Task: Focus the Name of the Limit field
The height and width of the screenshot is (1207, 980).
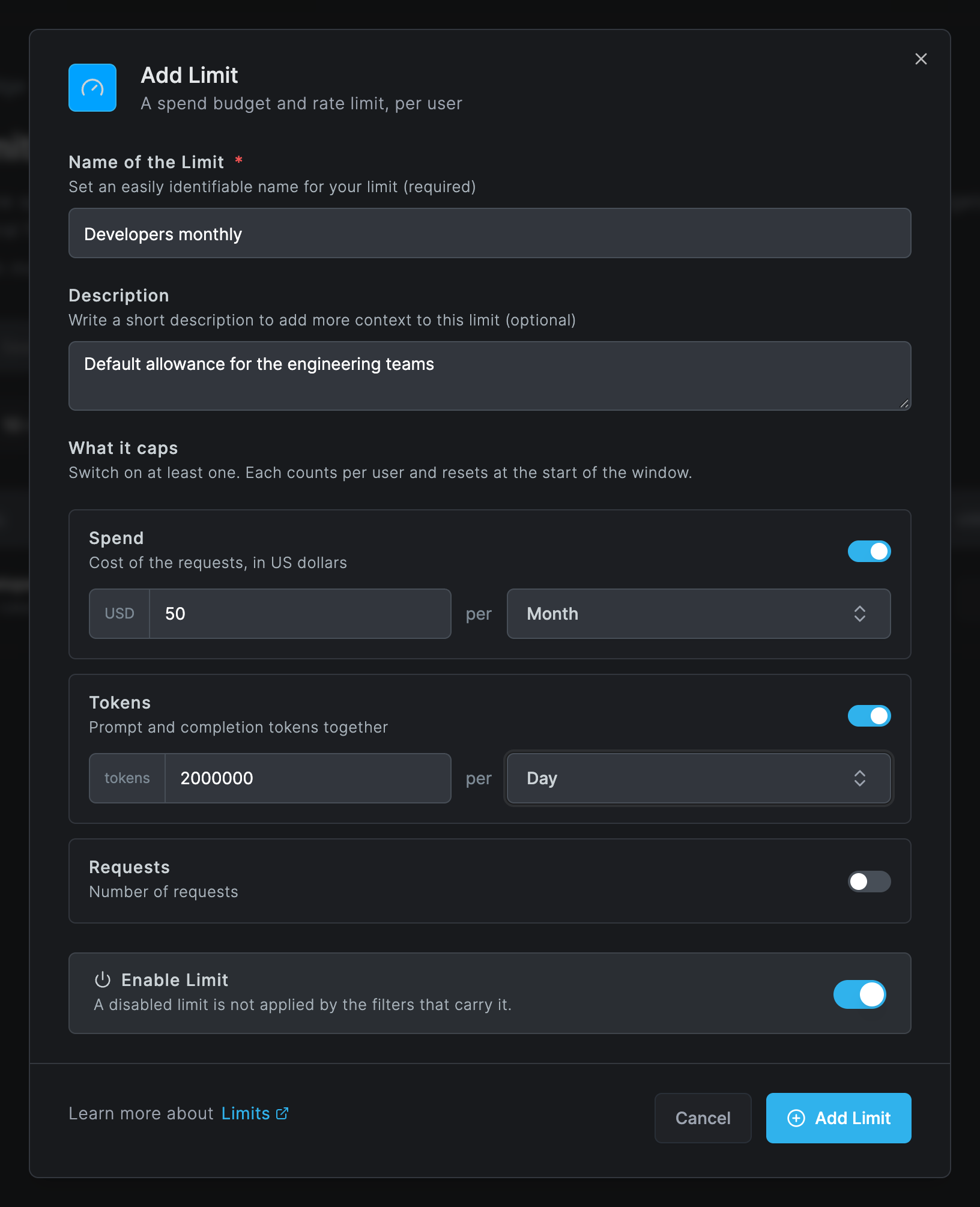Action: point(490,234)
